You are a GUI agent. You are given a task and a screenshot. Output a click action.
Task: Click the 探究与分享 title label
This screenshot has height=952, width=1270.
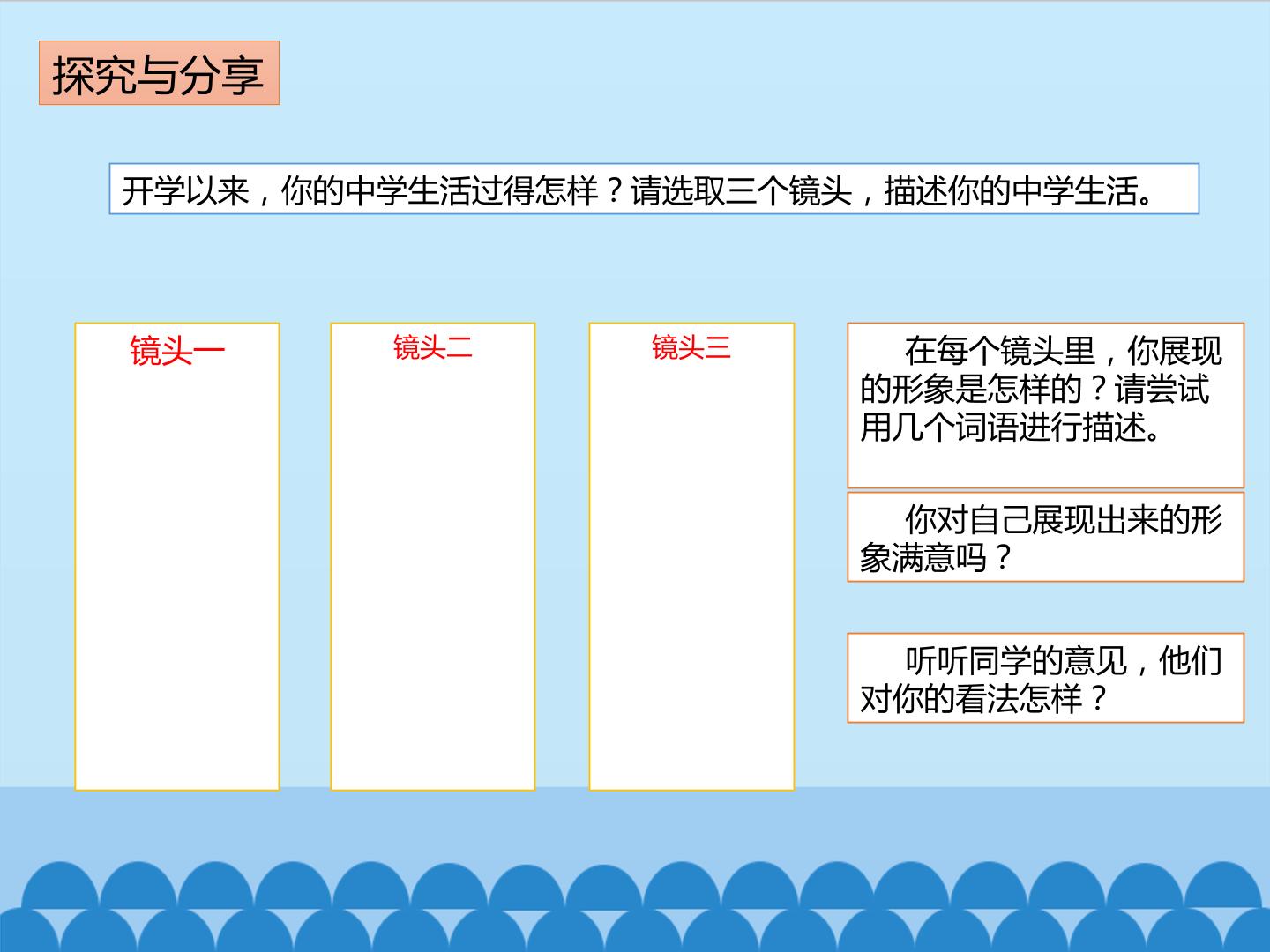coord(159,73)
